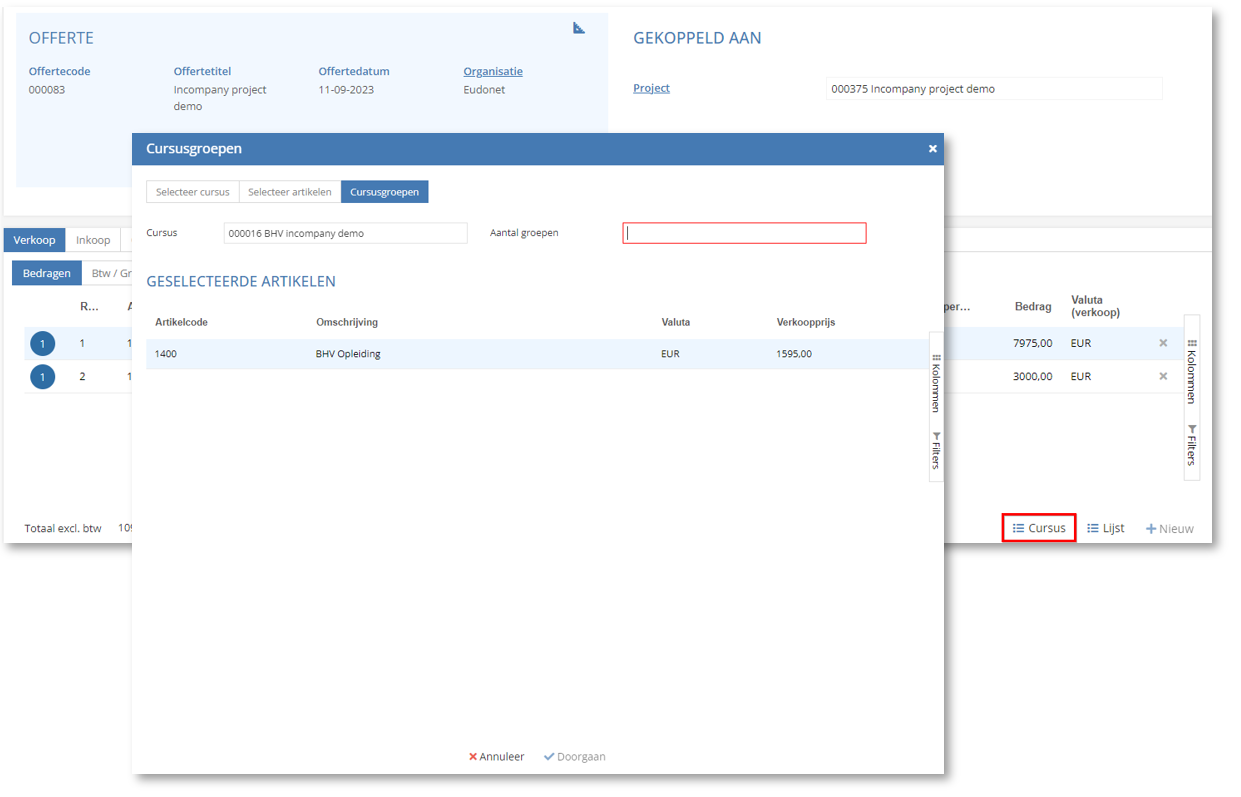
Task: Click the Cursus button at bottom right
Action: (x=1039, y=528)
